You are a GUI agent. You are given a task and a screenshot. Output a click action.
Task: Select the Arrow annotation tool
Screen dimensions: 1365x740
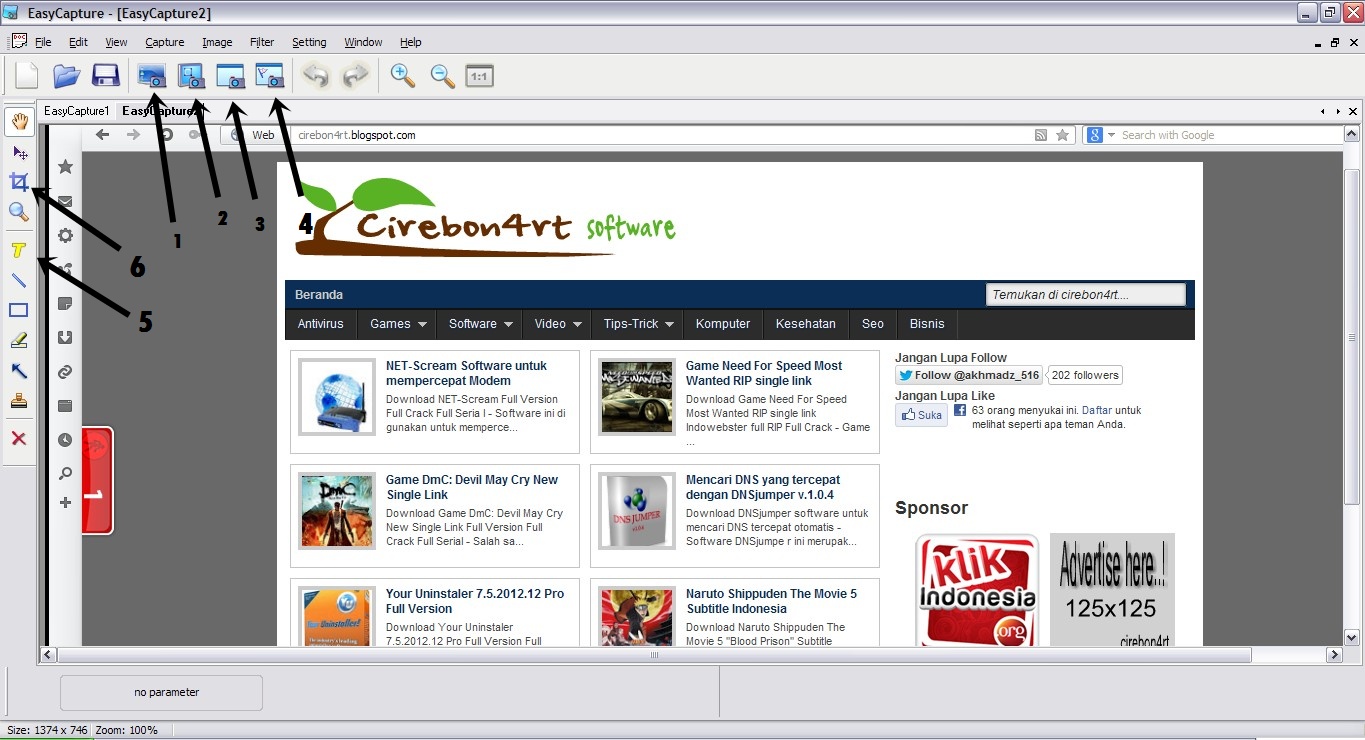18,371
